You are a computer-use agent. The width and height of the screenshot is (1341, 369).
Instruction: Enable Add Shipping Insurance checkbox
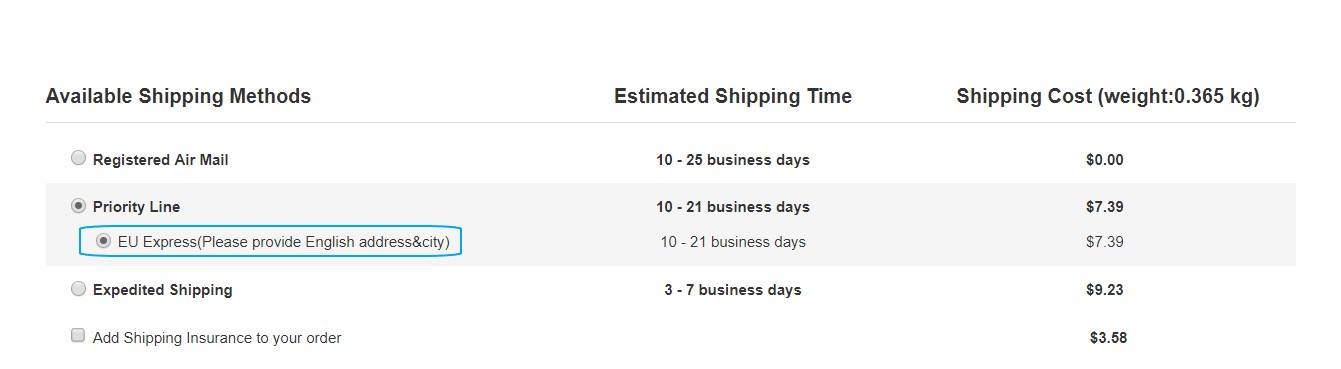[78, 336]
